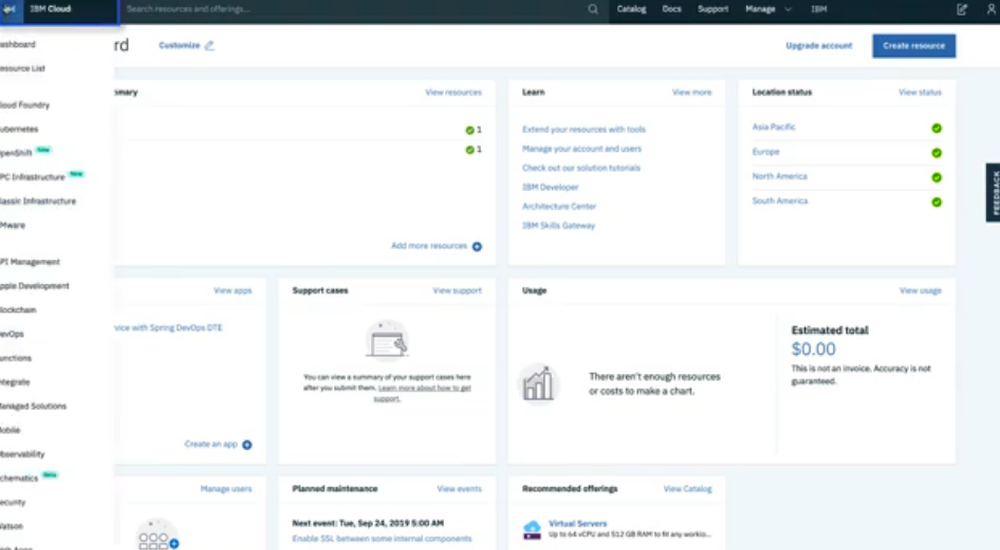This screenshot has width=1000, height=550.
Task: Click the Virtual Servers offering icon
Action: [532, 530]
